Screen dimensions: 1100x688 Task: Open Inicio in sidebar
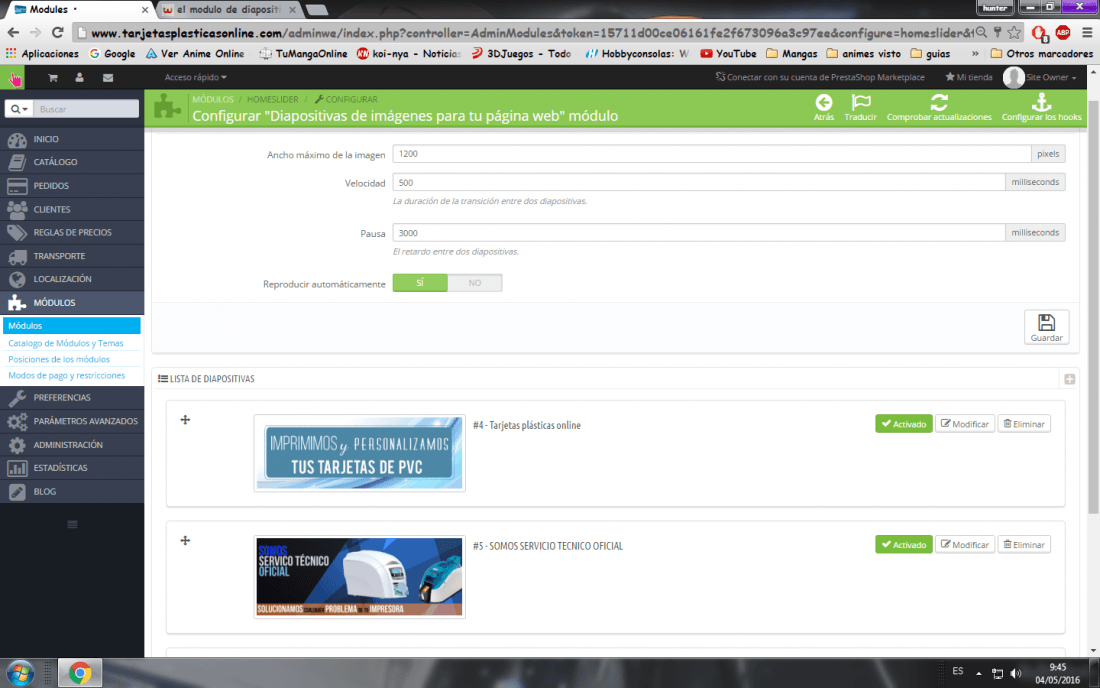click(x=72, y=139)
